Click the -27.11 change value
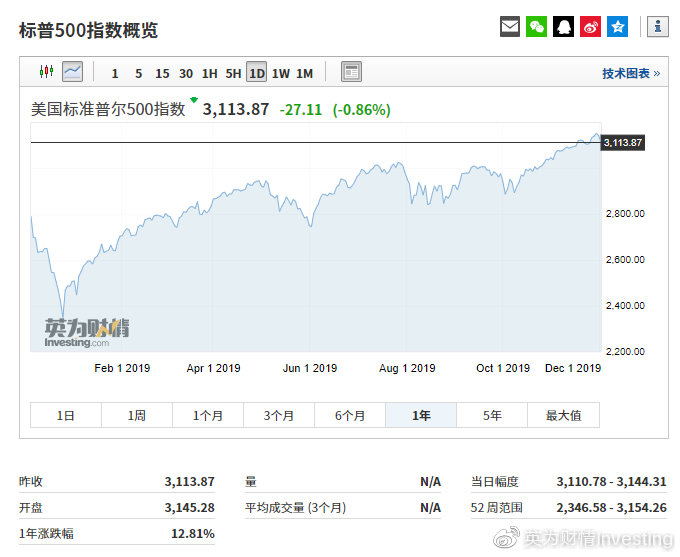Screen dimensions: 680x557 coord(301,110)
